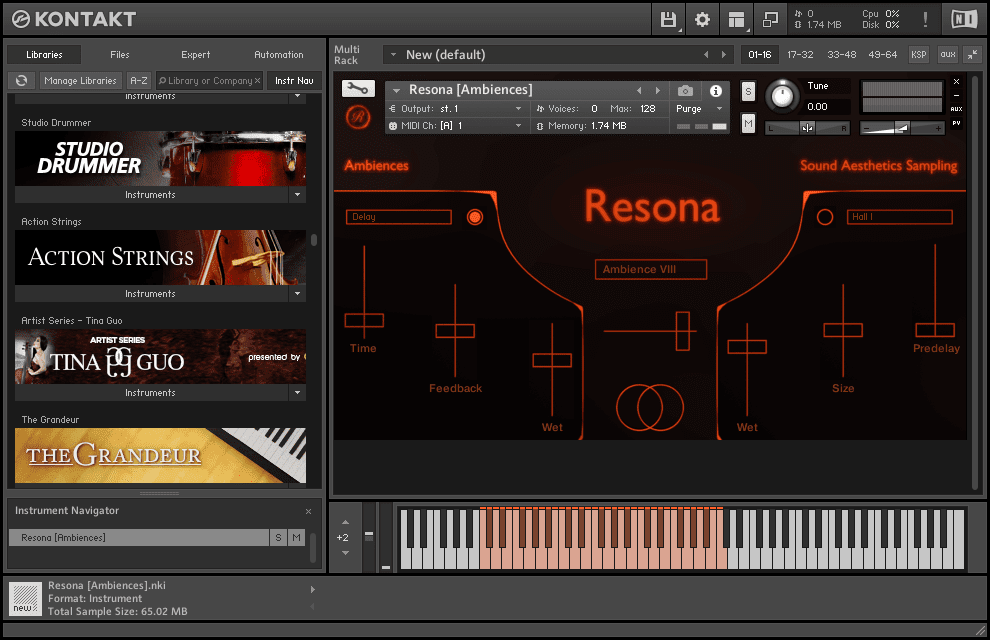The width and height of the screenshot is (990, 640).
Task: Select previous instrument preset arrow
Action: pyautogui.click(x=639, y=90)
